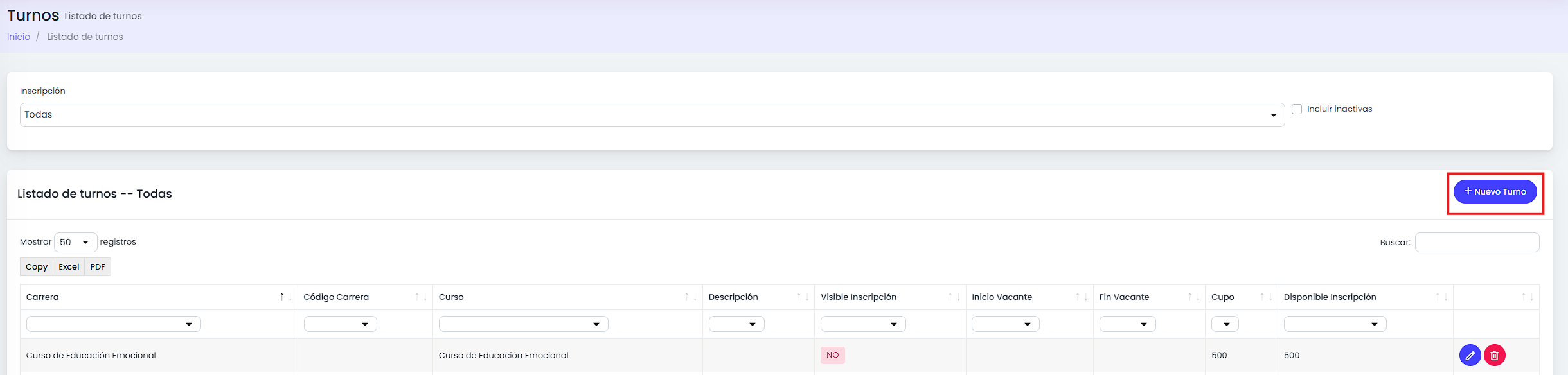Open the Carrera column filter dropdown
Viewport: 1568px width, 375px height.
tap(114, 324)
